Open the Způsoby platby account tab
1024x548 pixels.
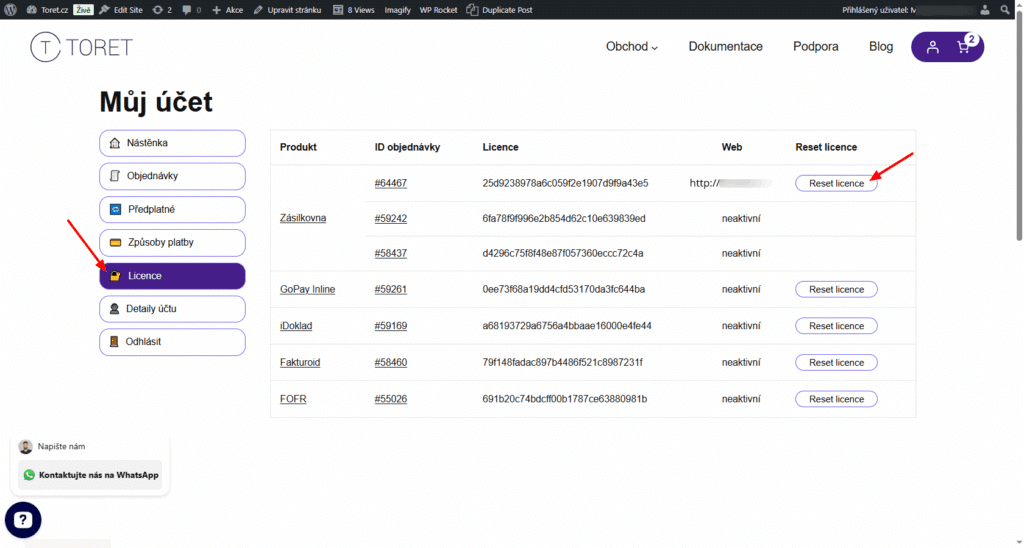click(172, 242)
